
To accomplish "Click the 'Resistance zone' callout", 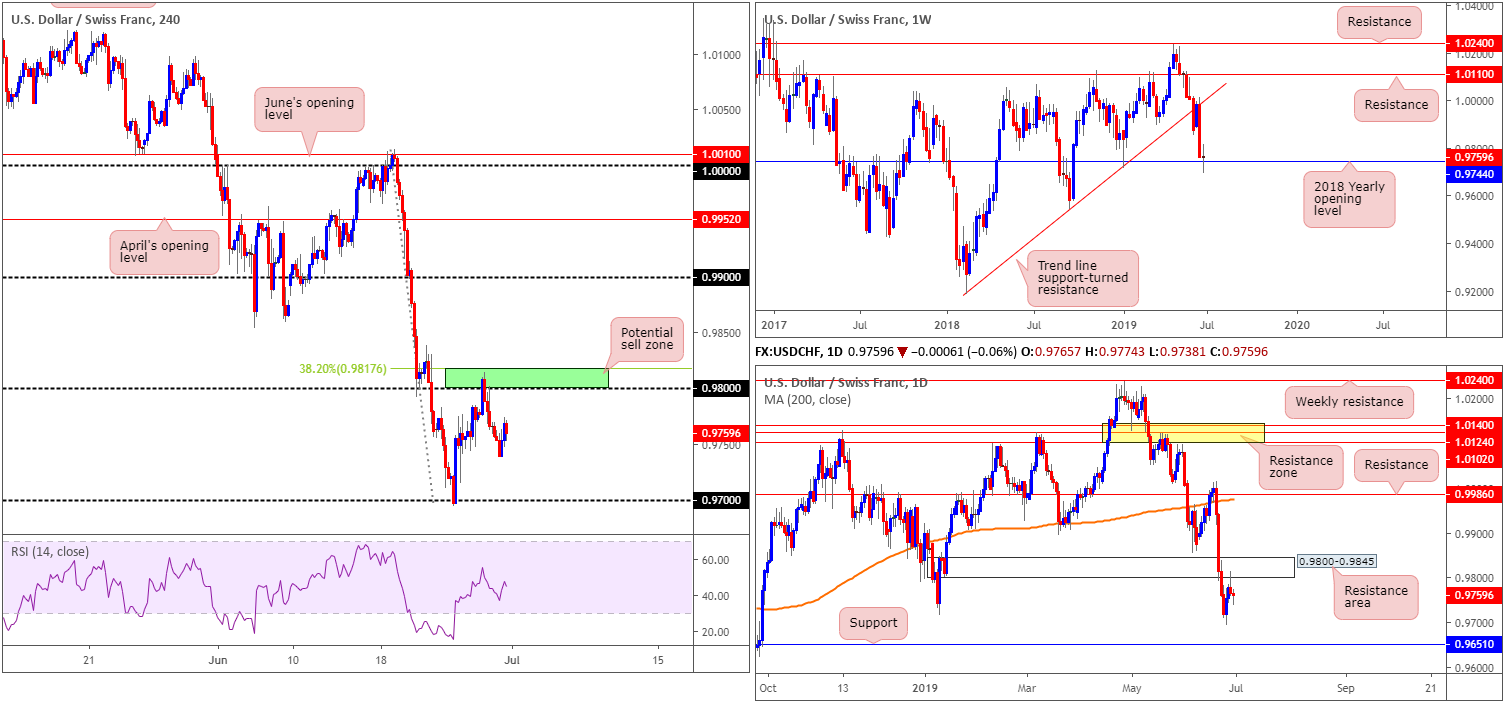I will point(1301,466).
